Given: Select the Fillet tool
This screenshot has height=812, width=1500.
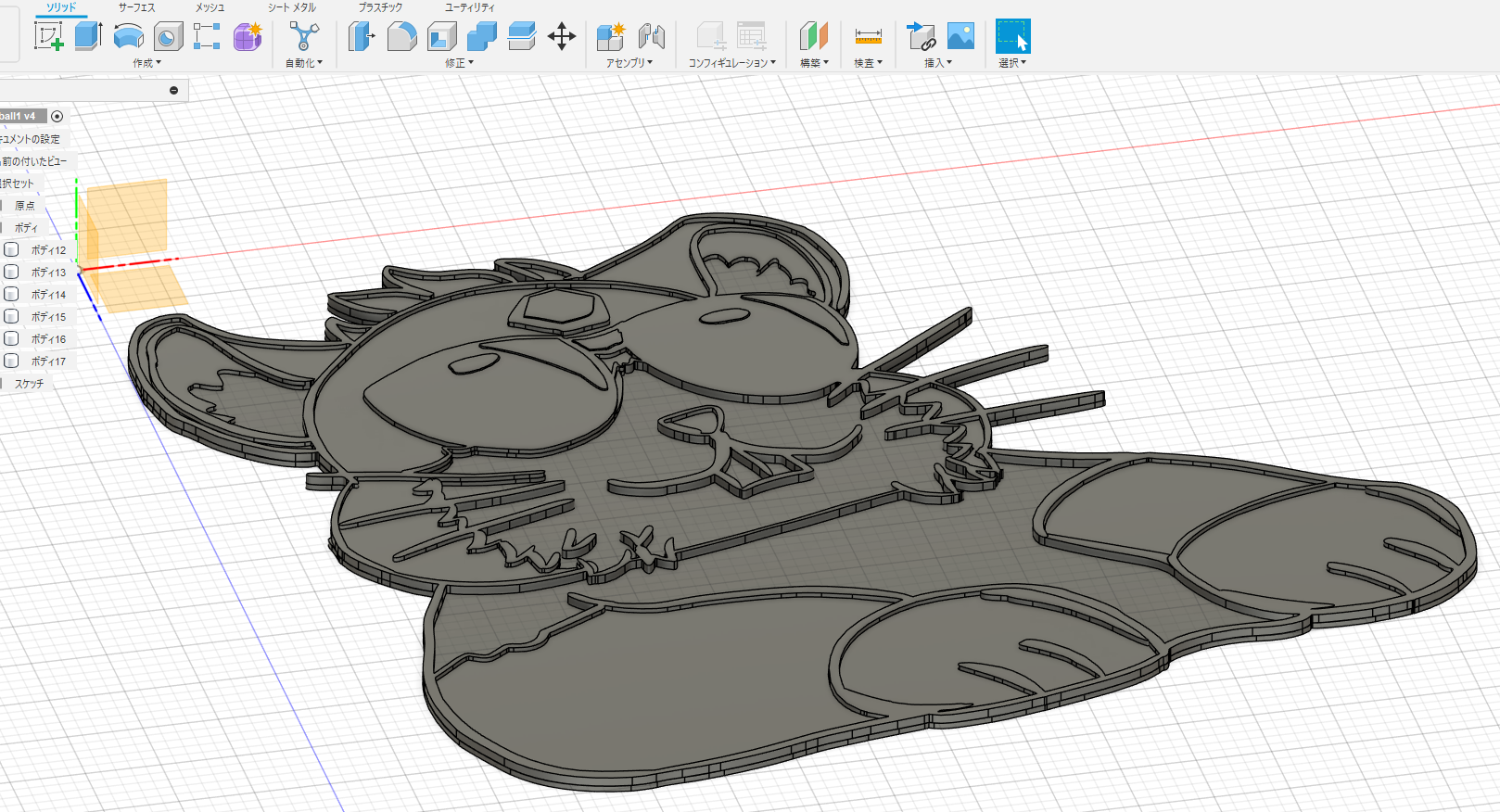Looking at the screenshot, I should (401, 36).
